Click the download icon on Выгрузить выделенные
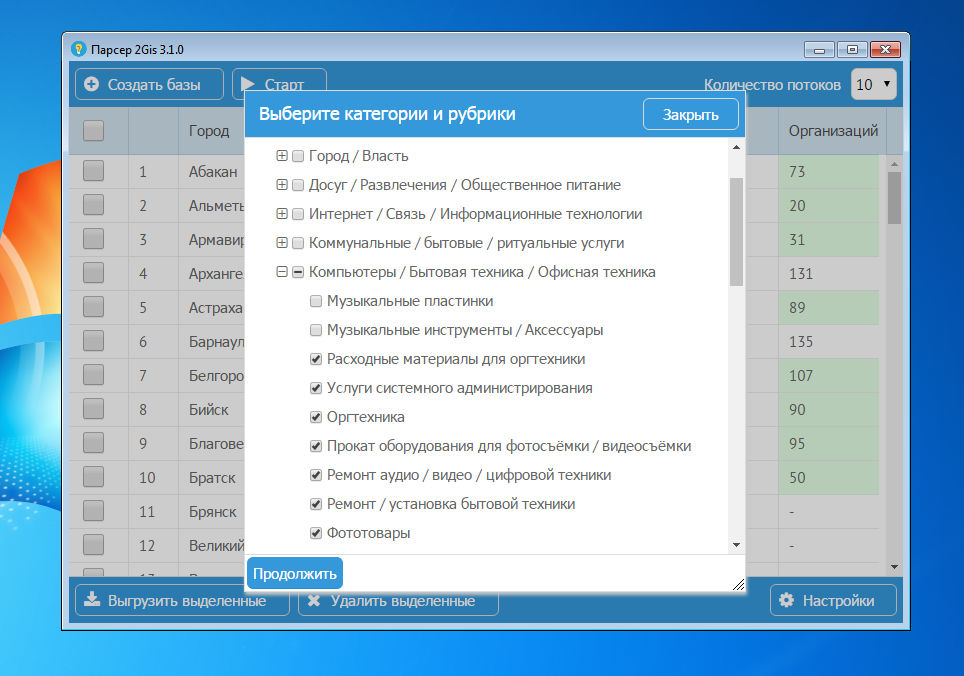Viewport: 964px width, 676px height. pos(92,601)
